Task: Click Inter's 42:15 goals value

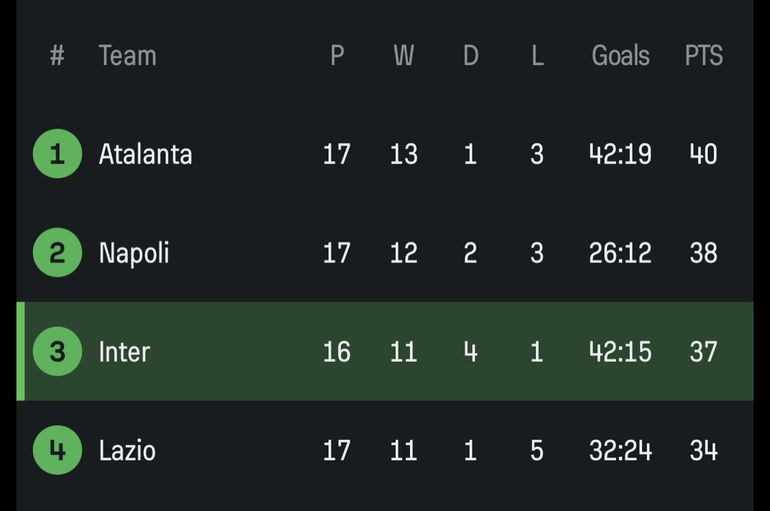Action: coord(620,352)
